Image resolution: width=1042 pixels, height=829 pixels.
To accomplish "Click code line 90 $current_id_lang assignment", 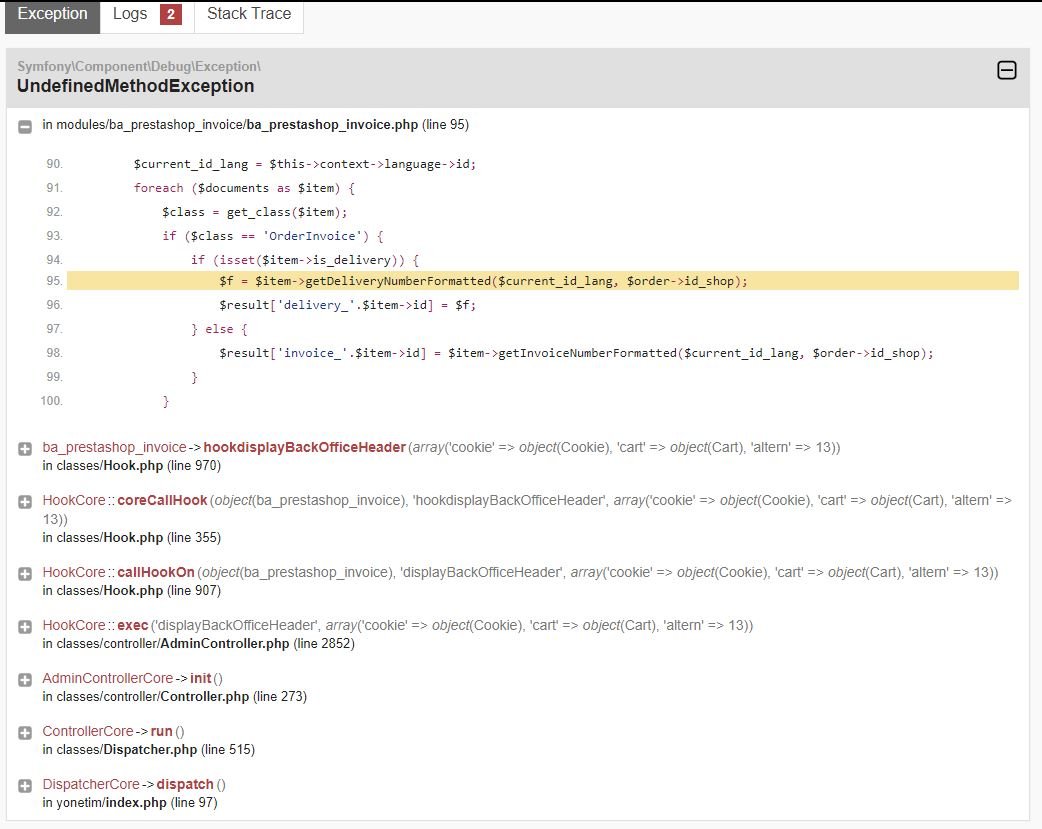I will 304,164.
